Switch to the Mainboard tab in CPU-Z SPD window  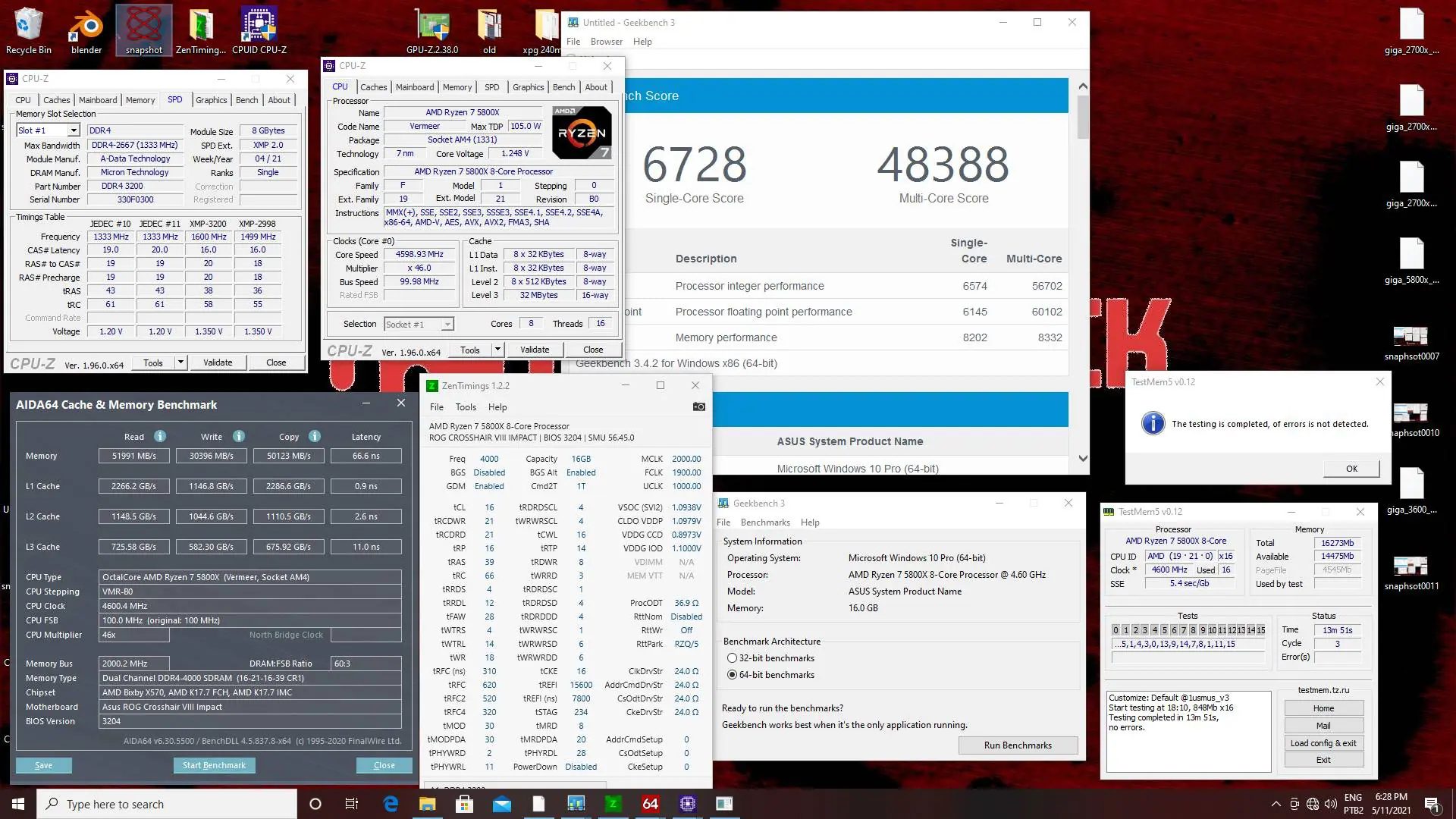[x=98, y=100]
